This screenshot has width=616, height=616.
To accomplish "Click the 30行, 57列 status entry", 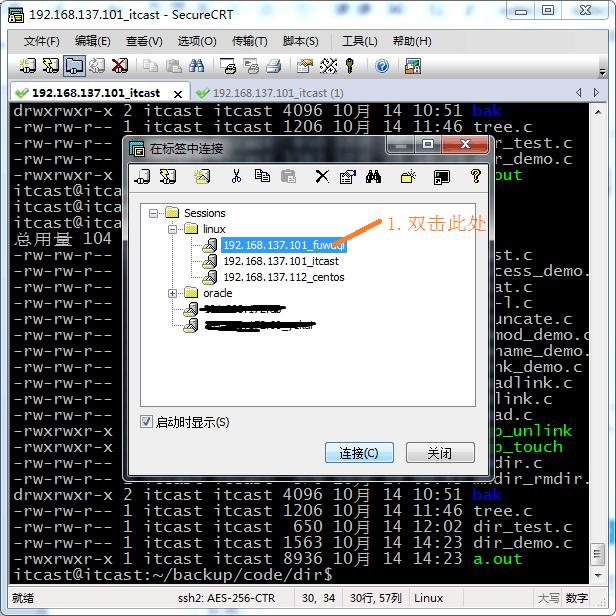I will [x=376, y=598].
